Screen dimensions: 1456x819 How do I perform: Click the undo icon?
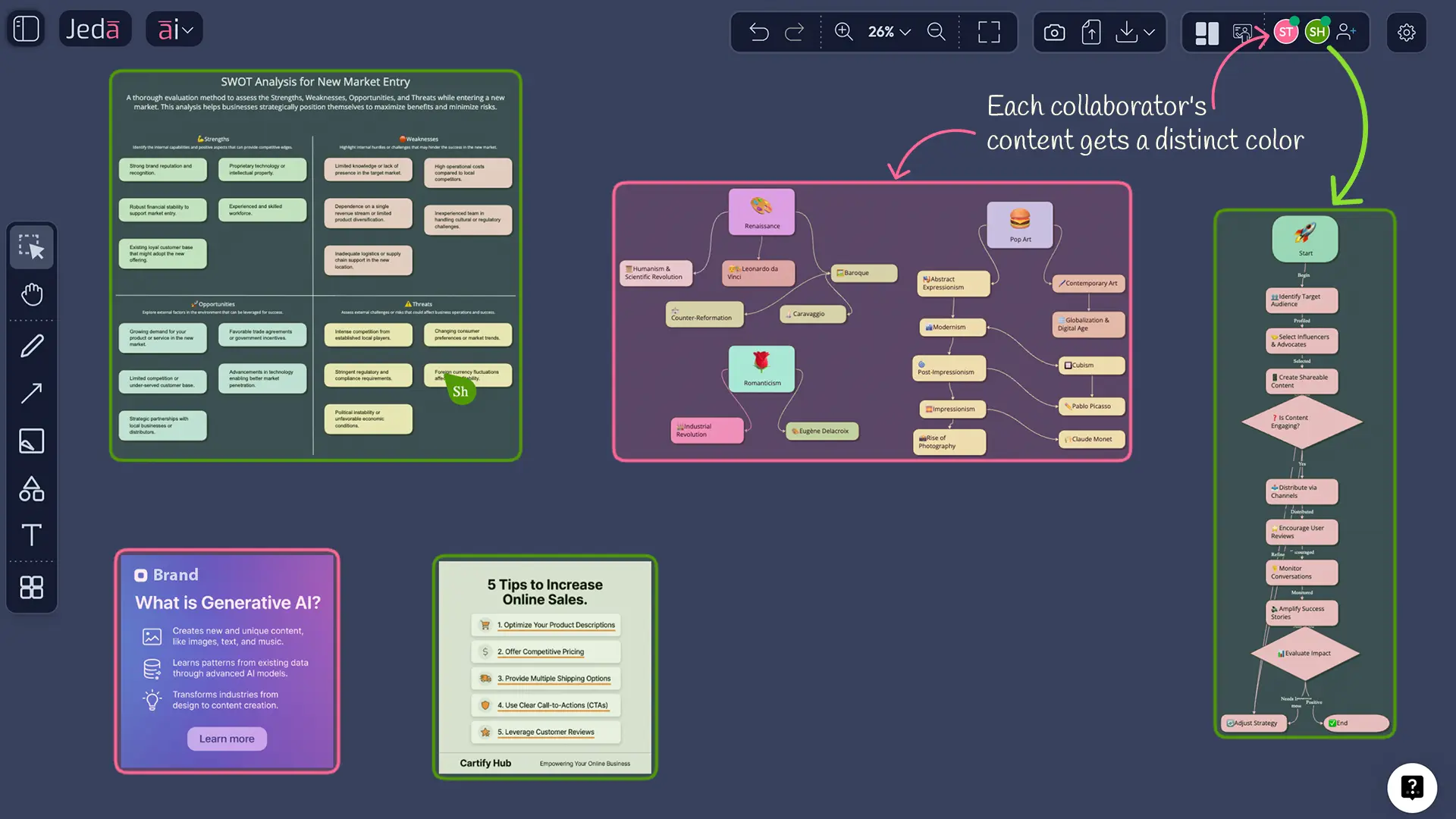click(x=758, y=32)
